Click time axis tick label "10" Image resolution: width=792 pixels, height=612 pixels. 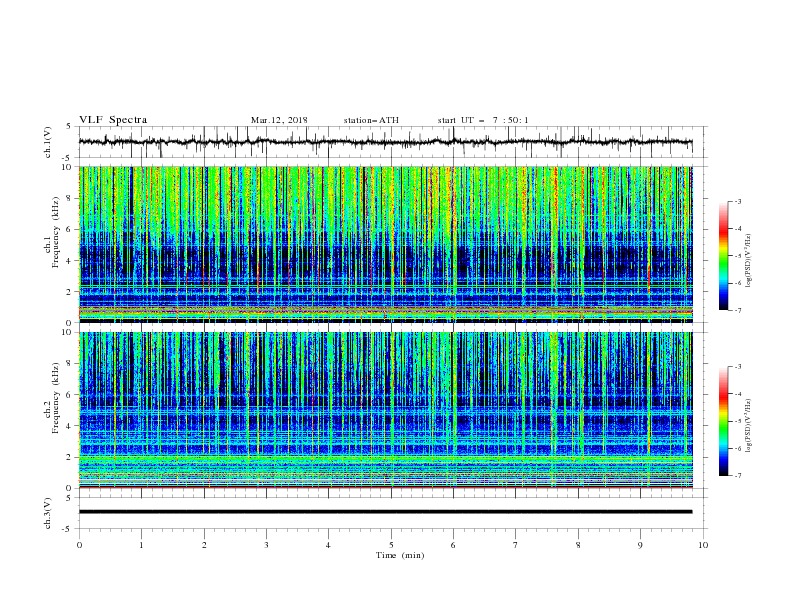(703, 545)
